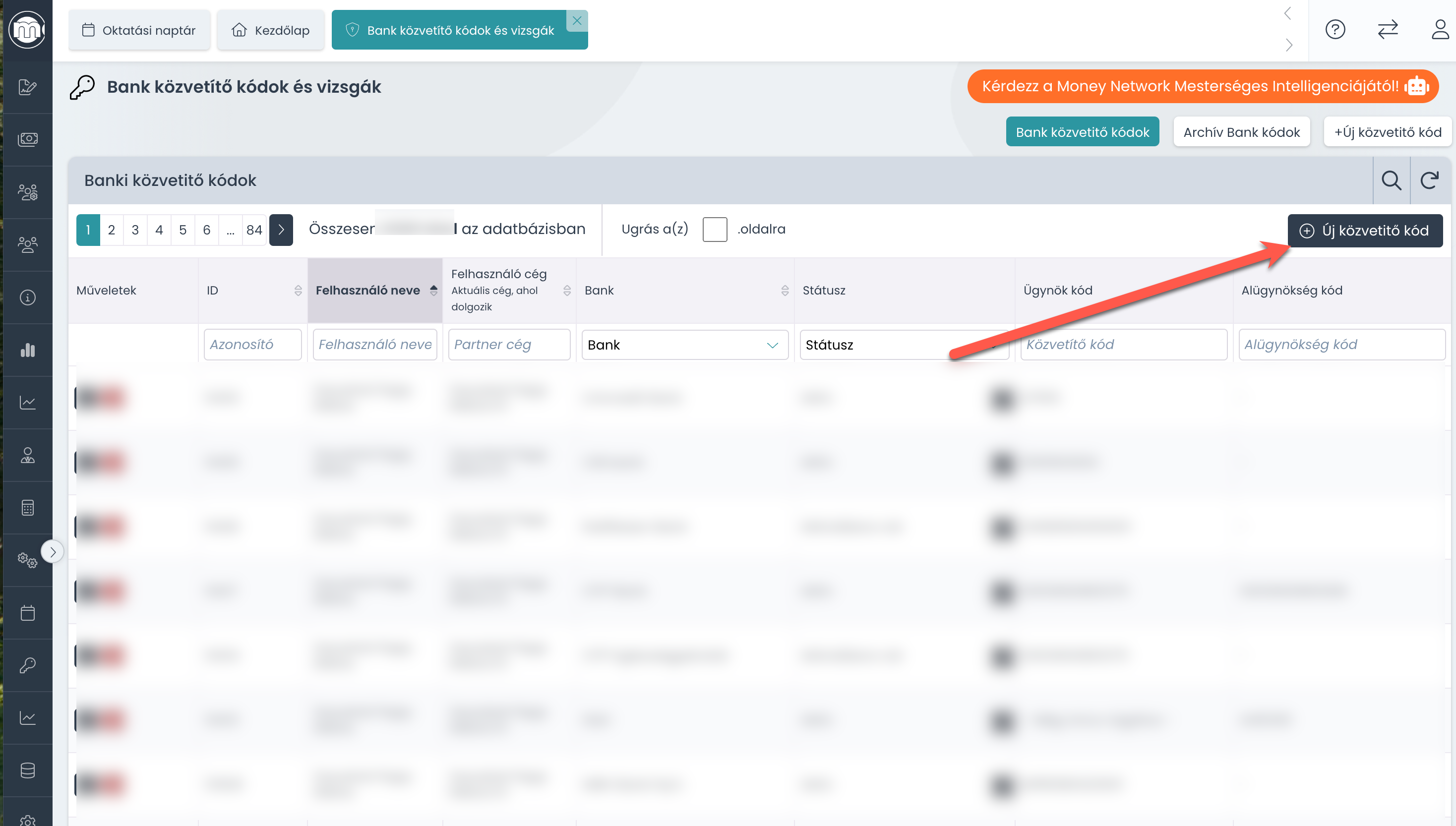Click the swap arrows icon in top bar
1456x826 pixels.
1388,30
